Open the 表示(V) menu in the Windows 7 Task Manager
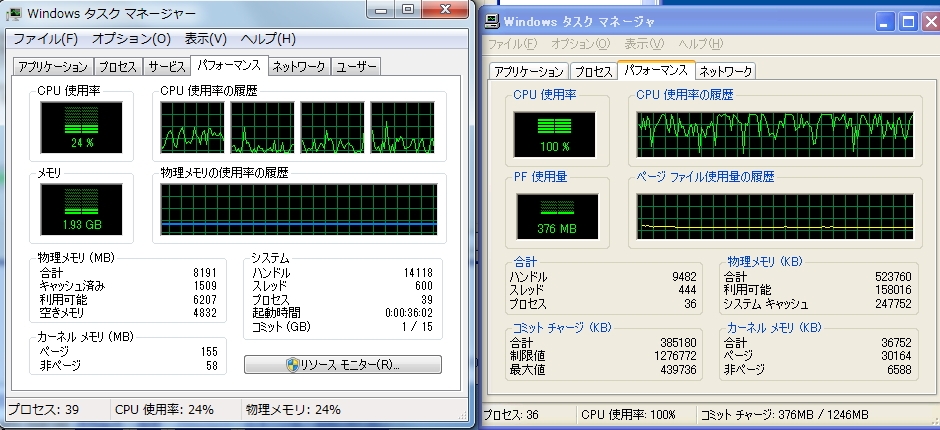This screenshot has height=430, width=940. (x=206, y=39)
